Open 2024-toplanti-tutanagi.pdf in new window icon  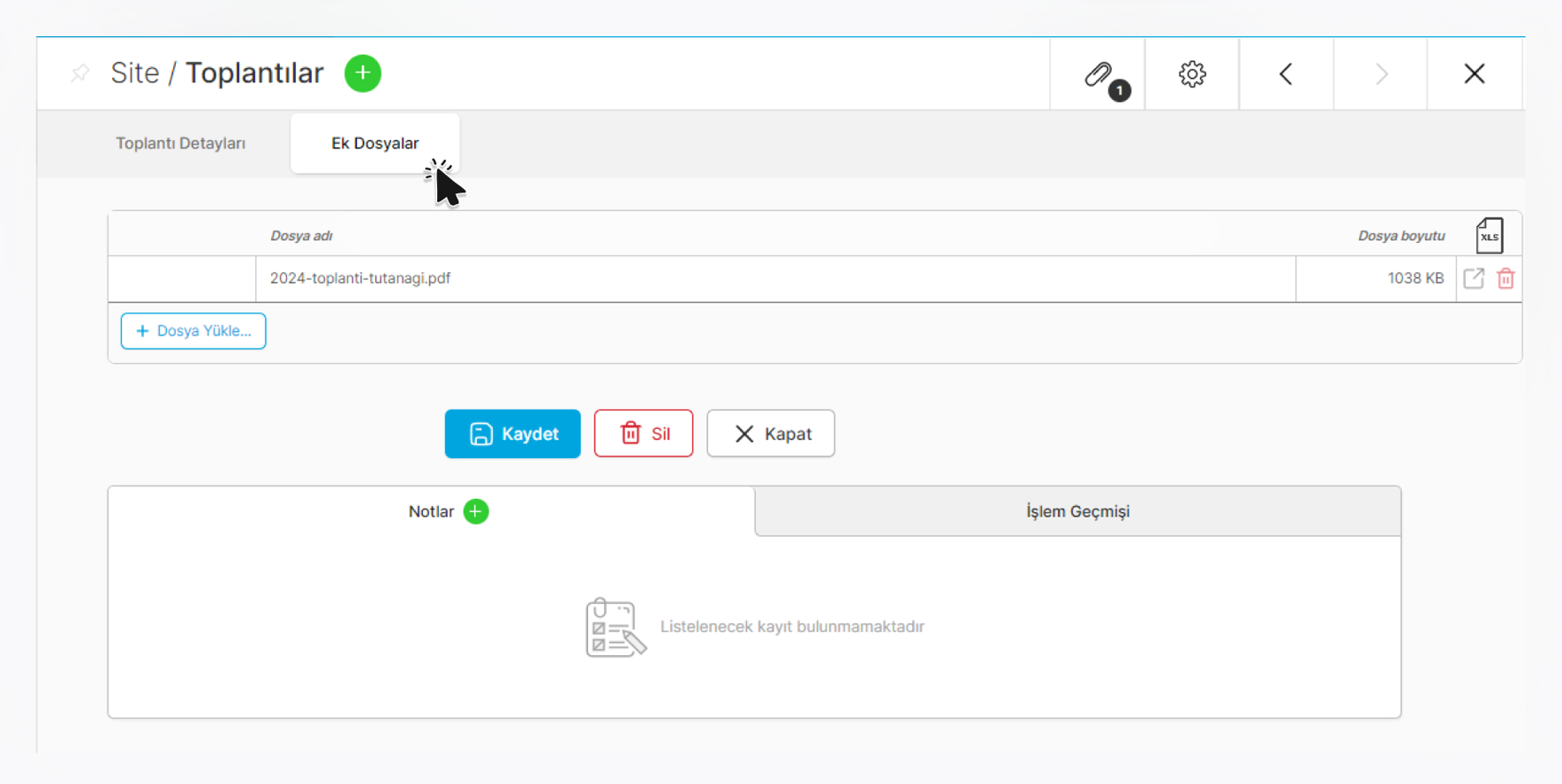tap(1474, 278)
